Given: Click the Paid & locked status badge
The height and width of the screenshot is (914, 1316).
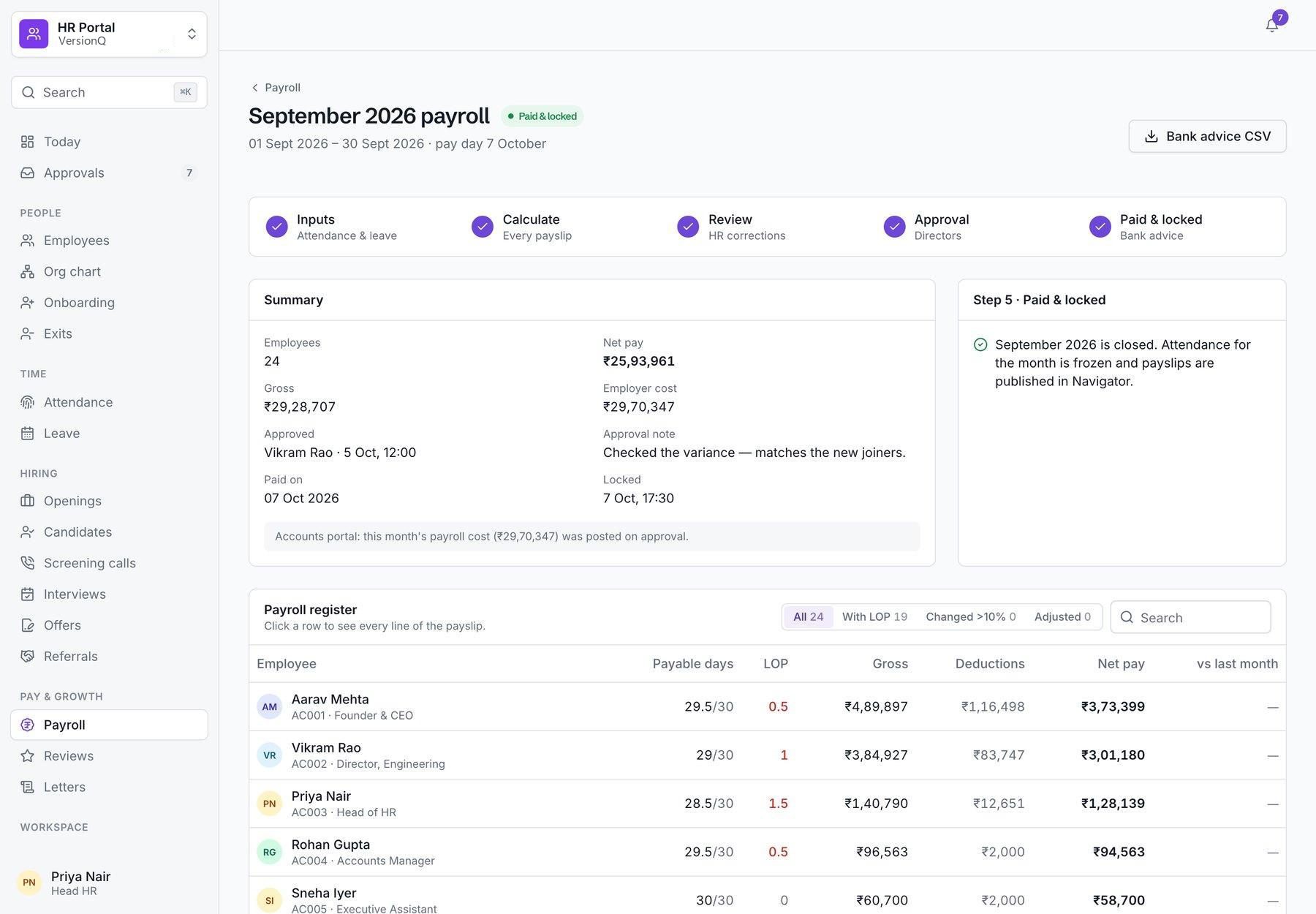Looking at the screenshot, I should click(x=542, y=116).
